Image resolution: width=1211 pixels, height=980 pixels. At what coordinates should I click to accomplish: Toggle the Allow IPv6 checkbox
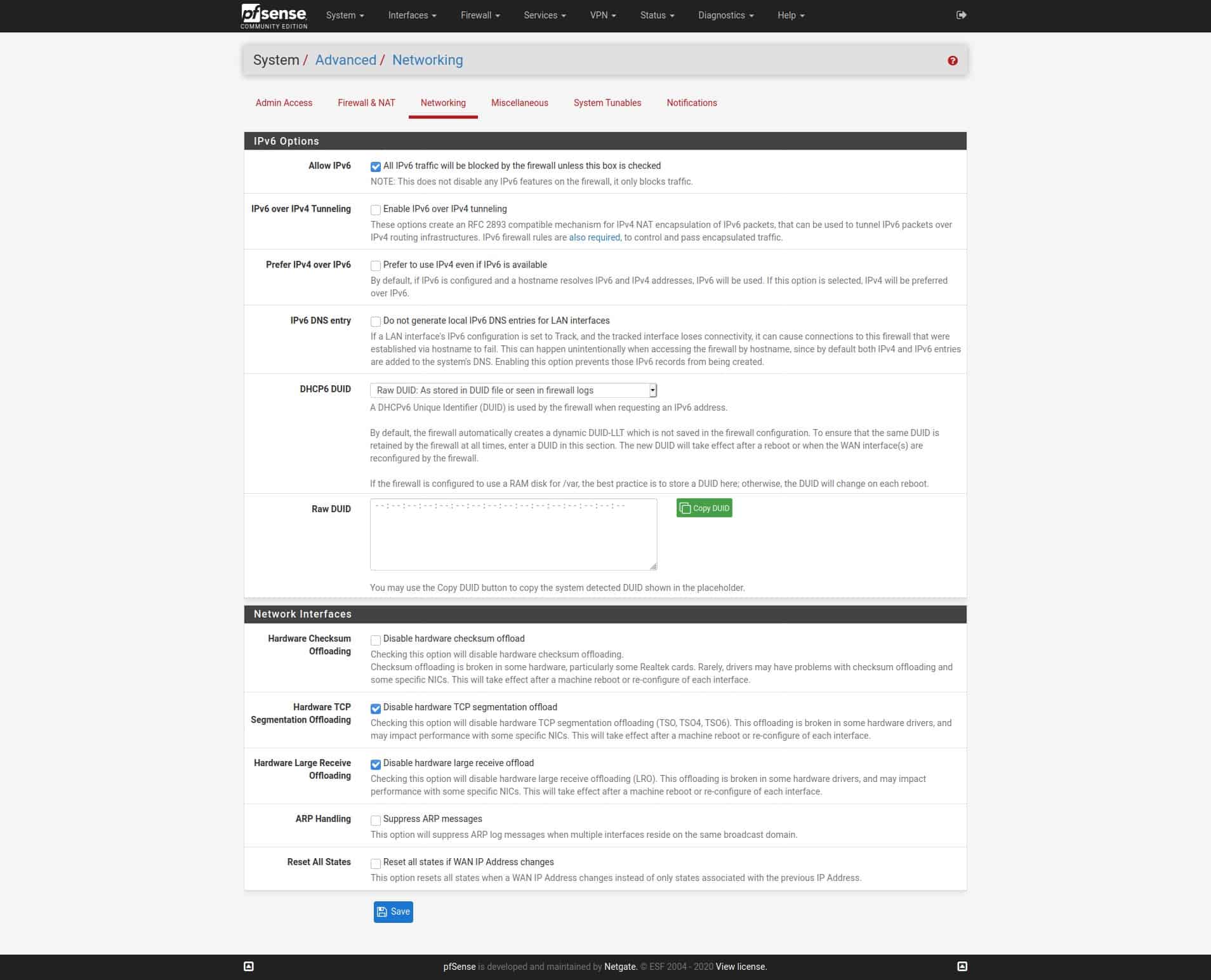coord(376,167)
